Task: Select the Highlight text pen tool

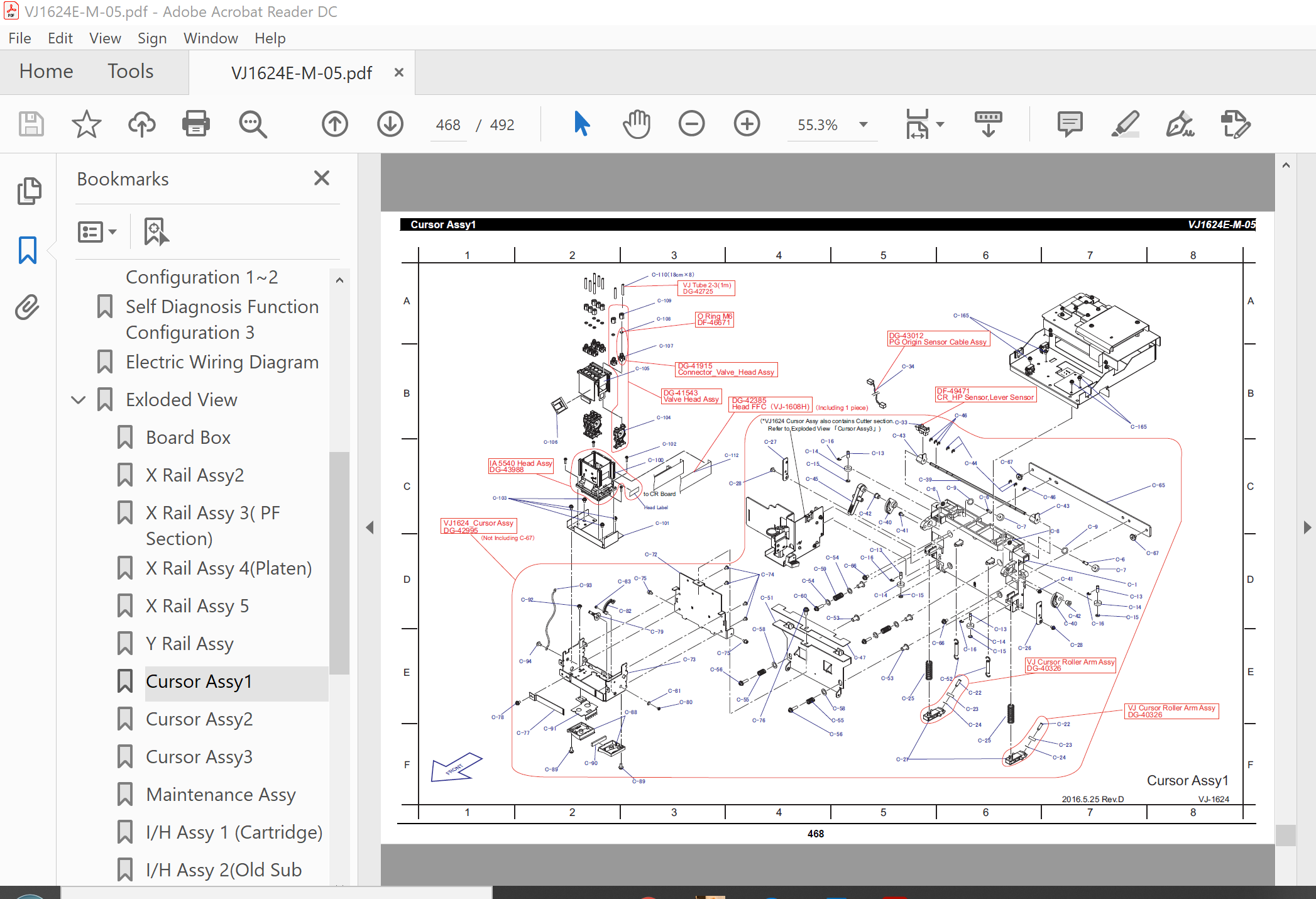Action: pos(1125,124)
